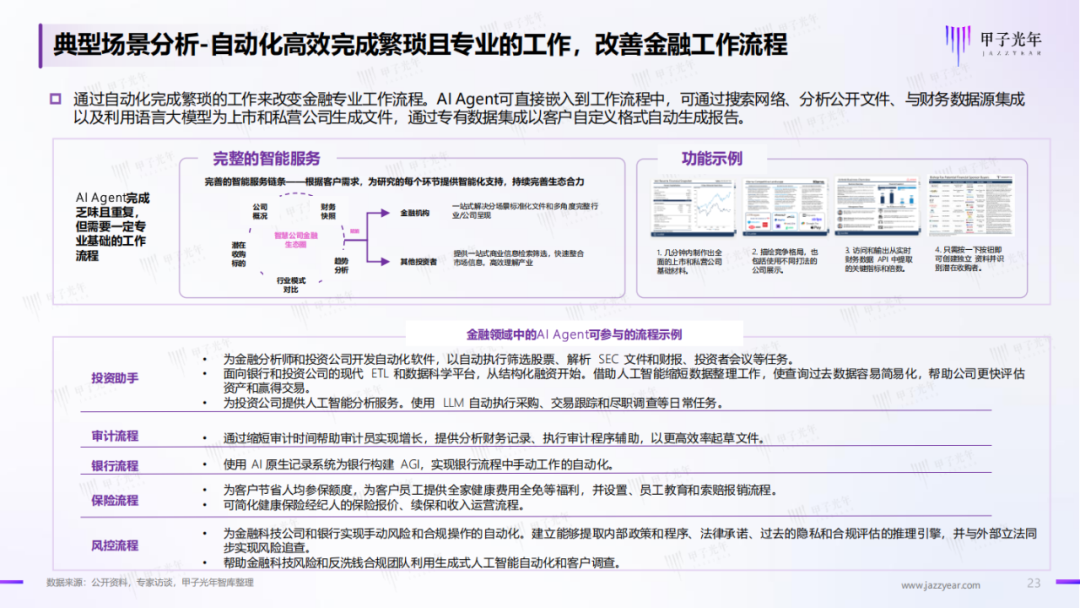Open the second competitive landscape report thumbnail

tap(785, 207)
